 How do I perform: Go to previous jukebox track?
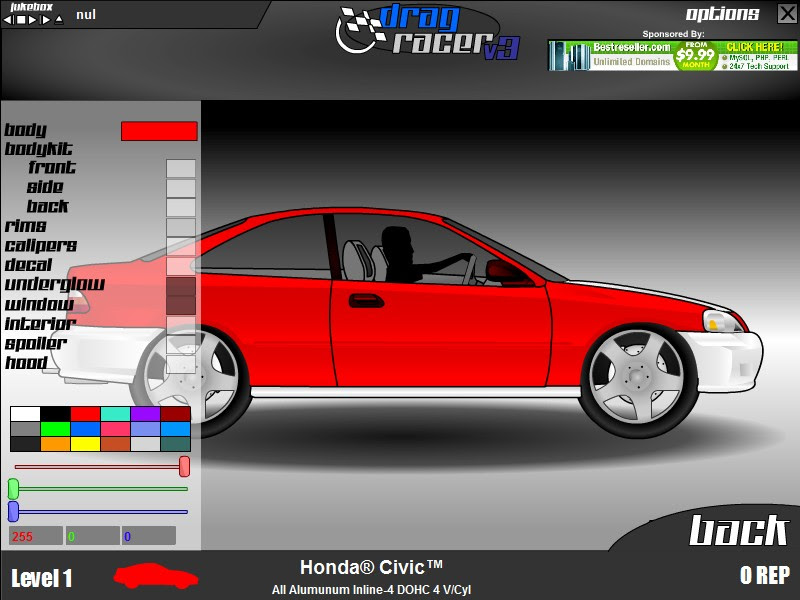[x=8, y=20]
